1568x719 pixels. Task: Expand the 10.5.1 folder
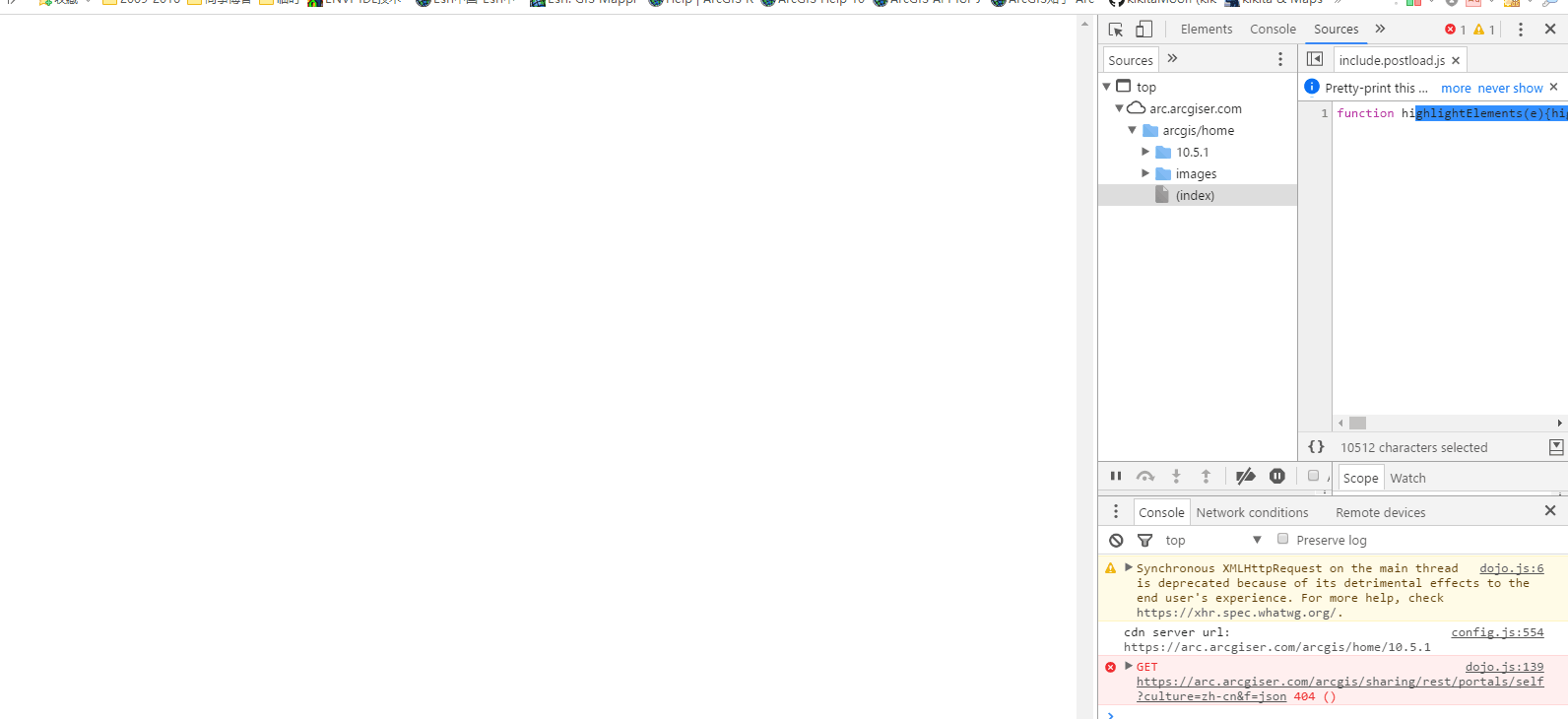pos(1145,152)
